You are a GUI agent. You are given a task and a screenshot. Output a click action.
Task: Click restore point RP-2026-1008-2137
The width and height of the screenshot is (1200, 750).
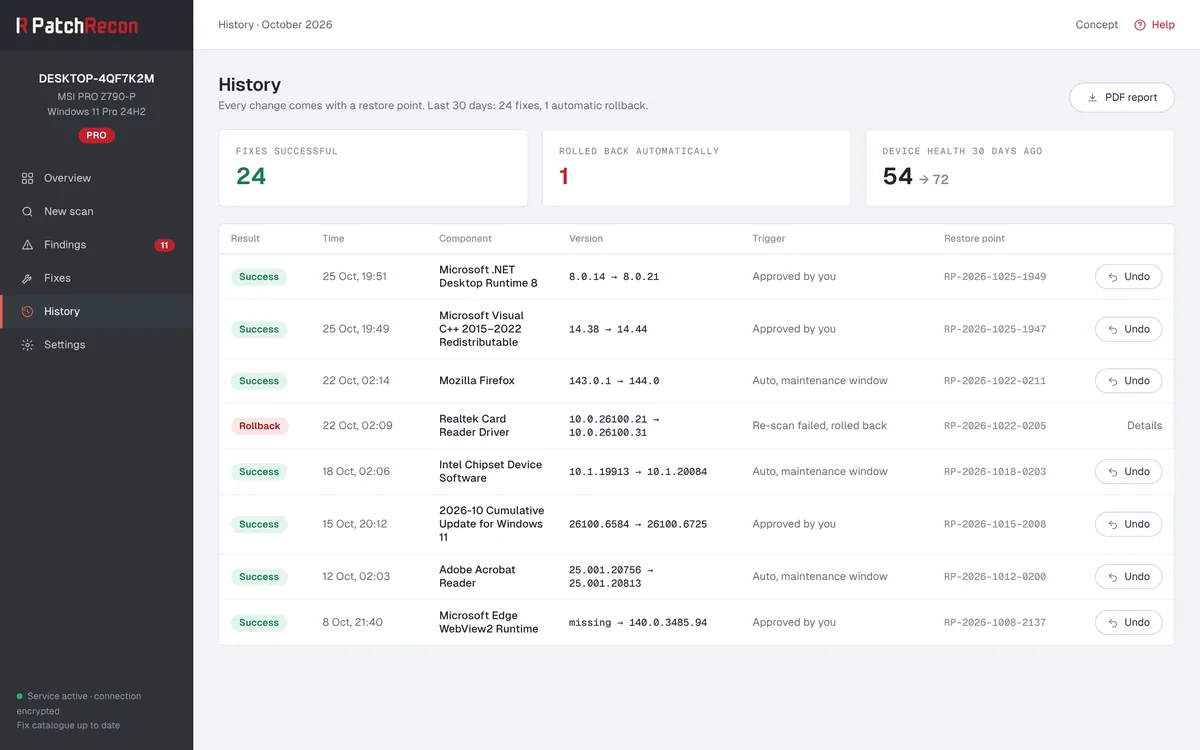tap(995, 622)
